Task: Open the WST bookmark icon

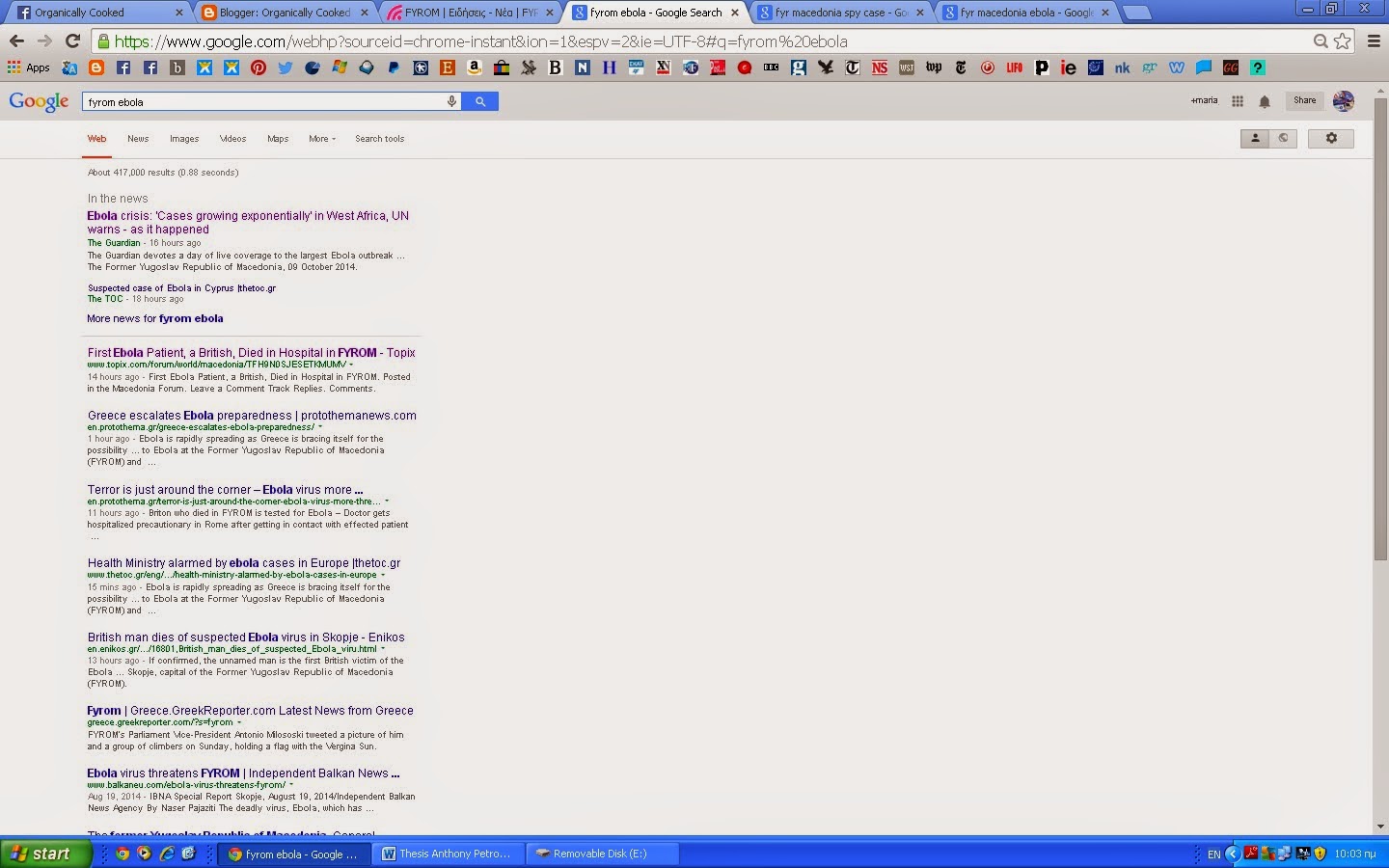Action: point(907,68)
